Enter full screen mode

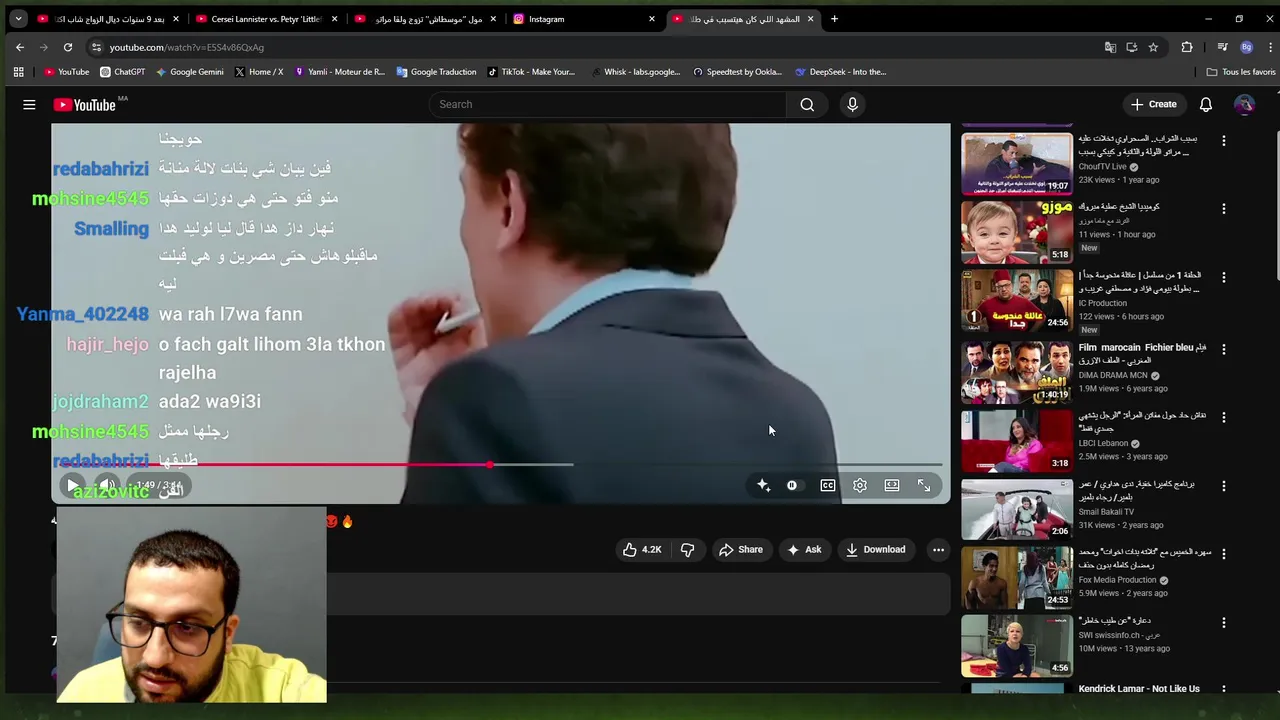pos(924,485)
